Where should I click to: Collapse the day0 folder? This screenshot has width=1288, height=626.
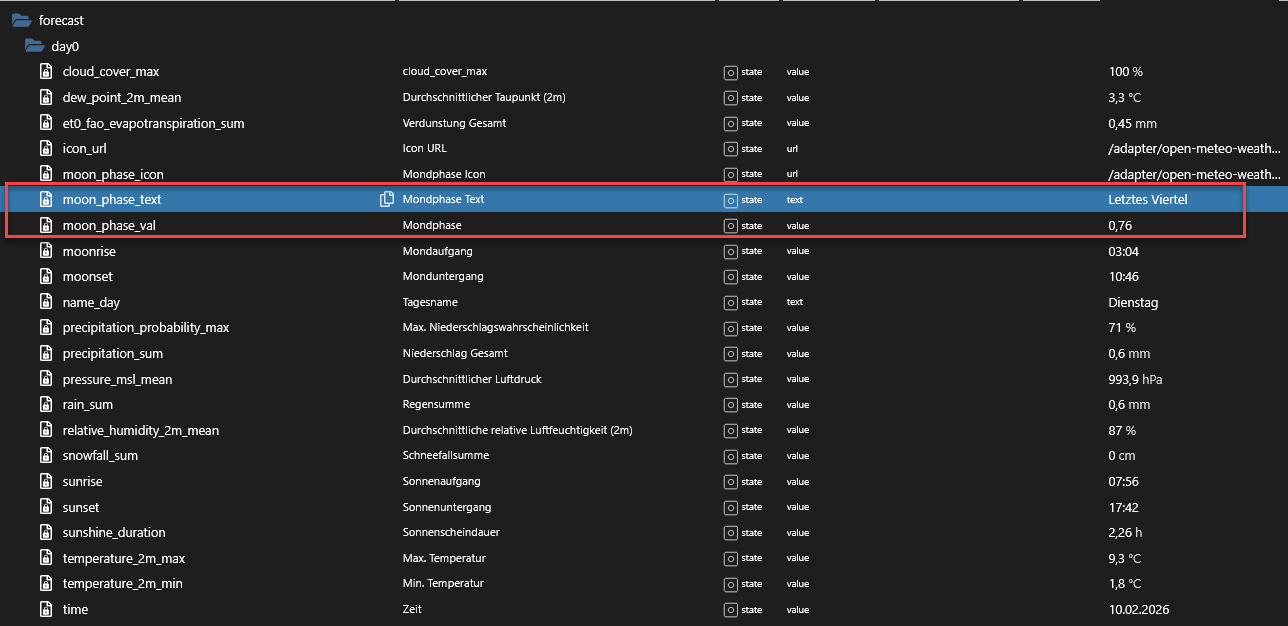pyautogui.click(x=34, y=46)
